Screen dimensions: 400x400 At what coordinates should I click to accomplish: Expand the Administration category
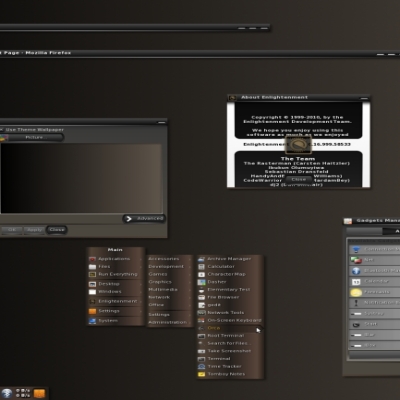[x=170, y=322]
